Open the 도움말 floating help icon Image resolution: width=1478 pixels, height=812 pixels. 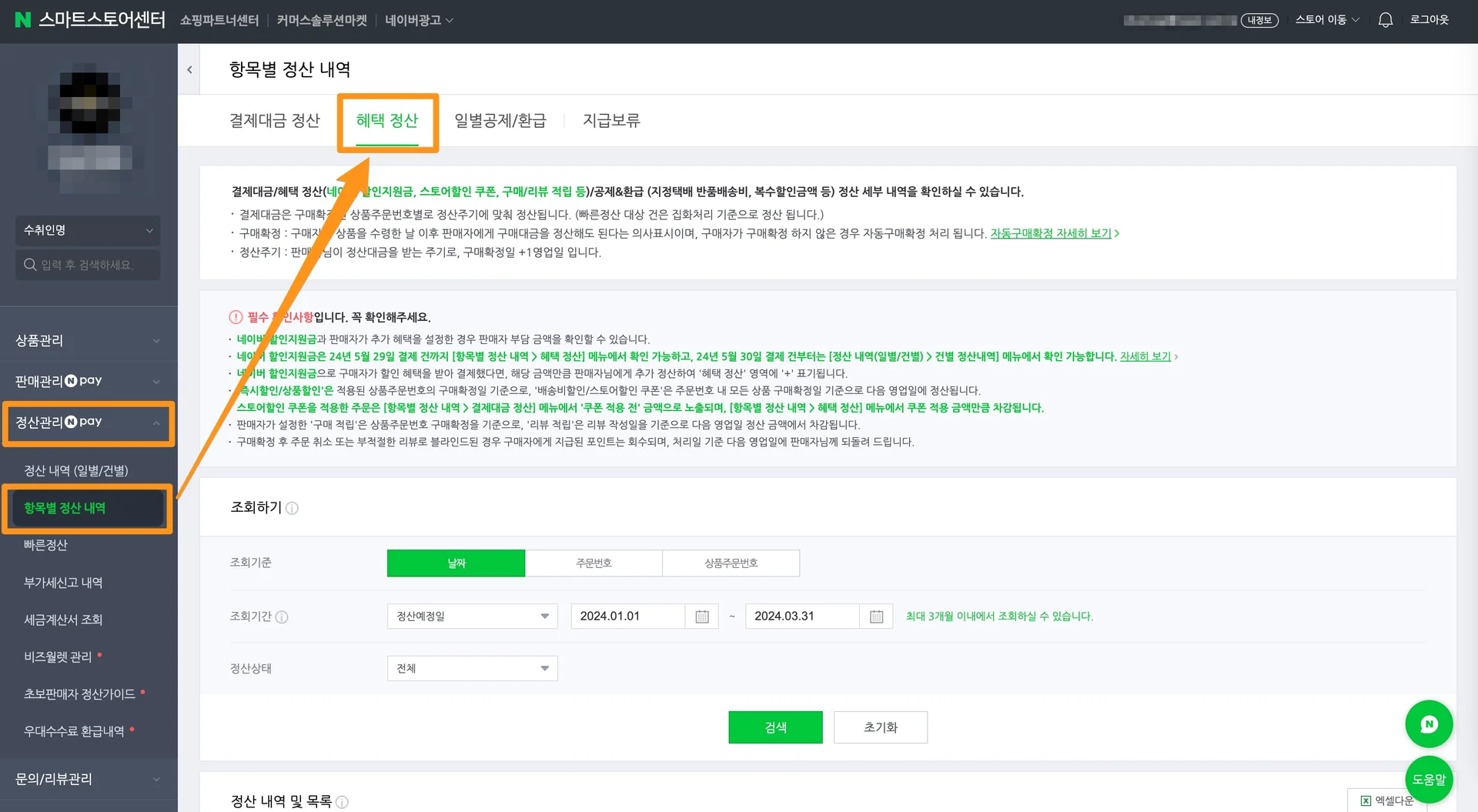[1429, 779]
